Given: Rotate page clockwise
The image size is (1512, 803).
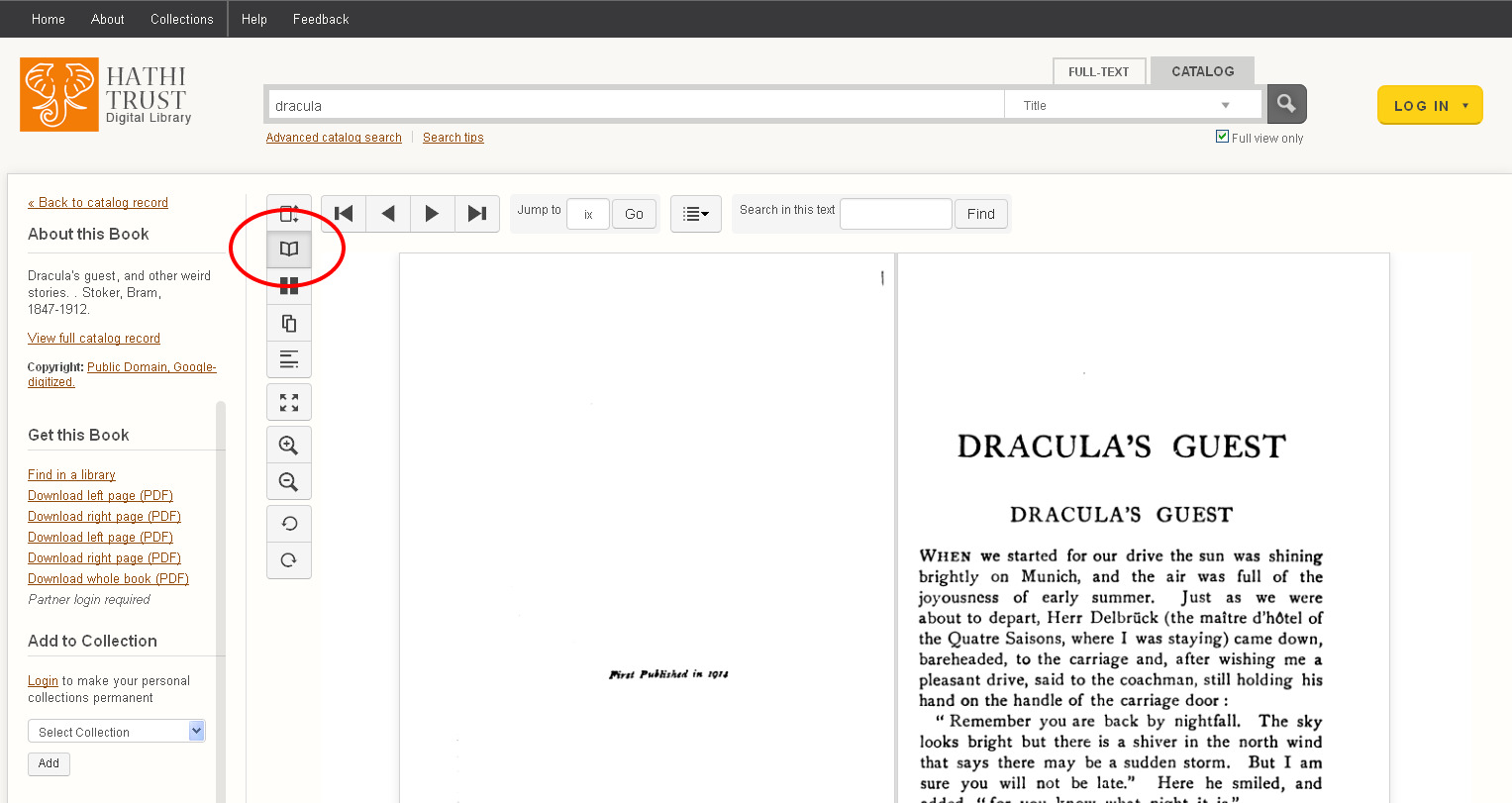Looking at the screenshot, I should coord(289,560).
